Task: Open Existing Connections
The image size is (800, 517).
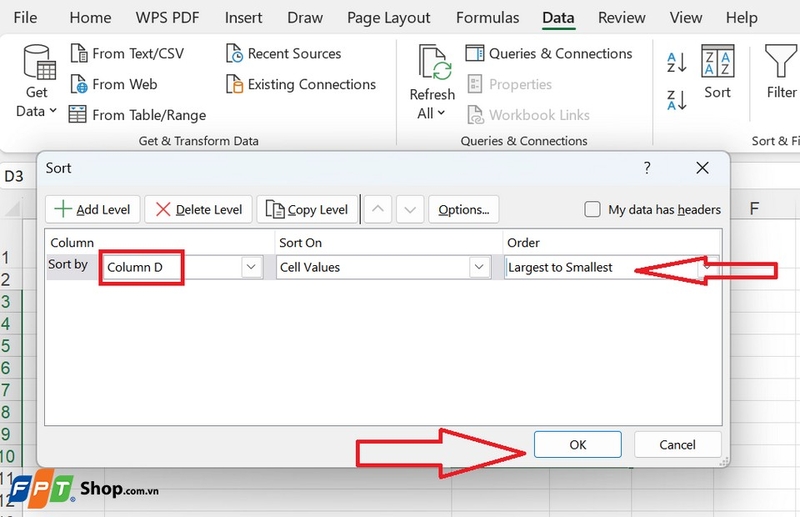Action: 301,84
